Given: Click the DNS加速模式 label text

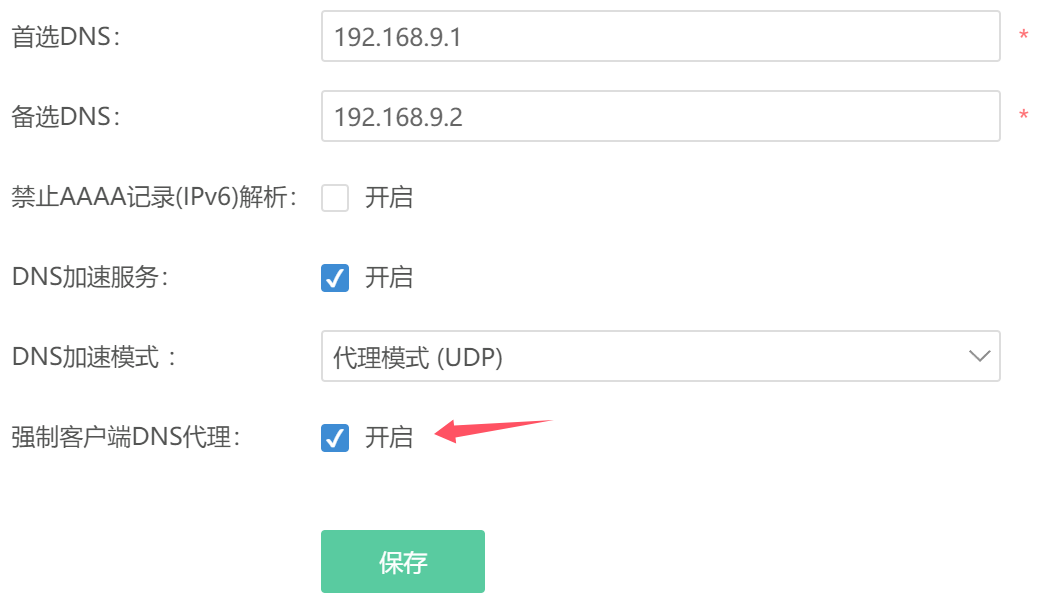Looking at the screenshot, I should (94, 357).
